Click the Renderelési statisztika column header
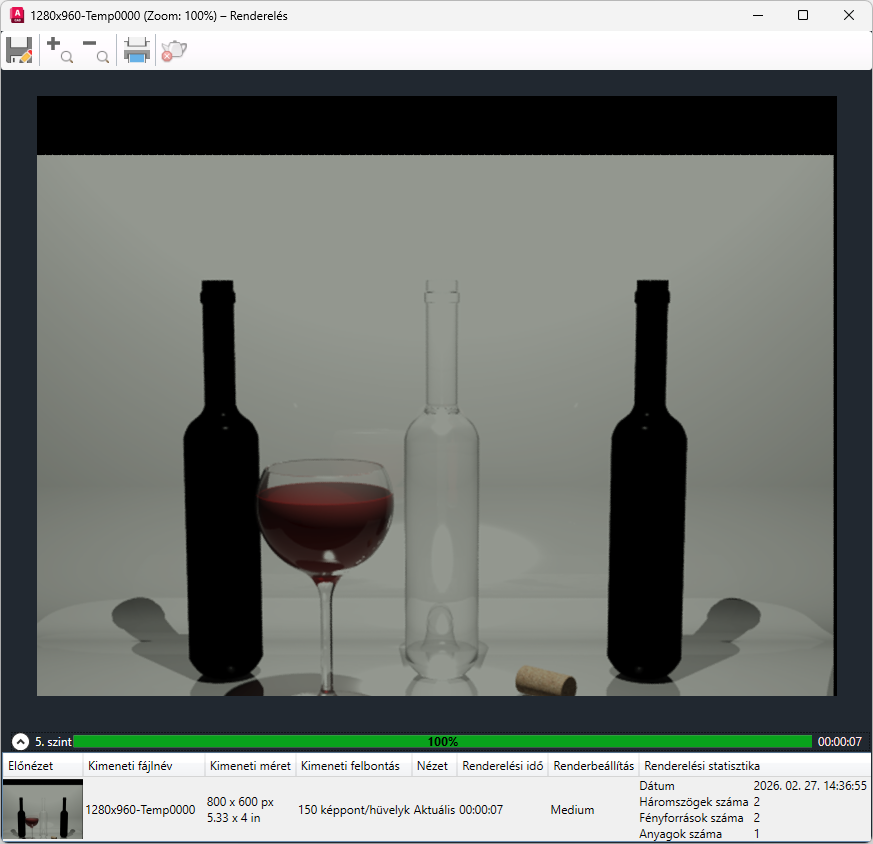The width and height of the screenshot is (873, 844). tap(702, 766)
